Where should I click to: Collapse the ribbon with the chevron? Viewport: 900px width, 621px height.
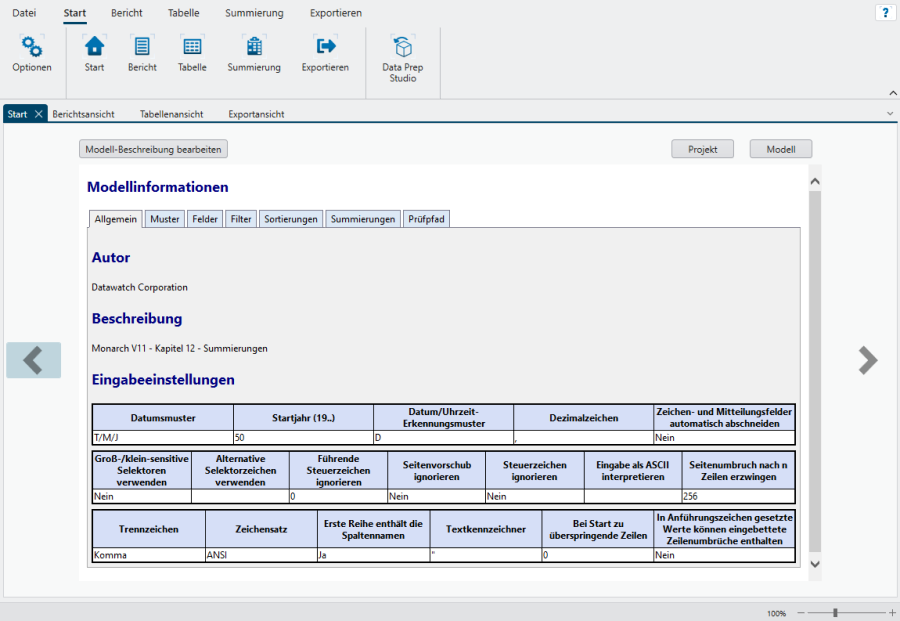[x=892, y=92]
